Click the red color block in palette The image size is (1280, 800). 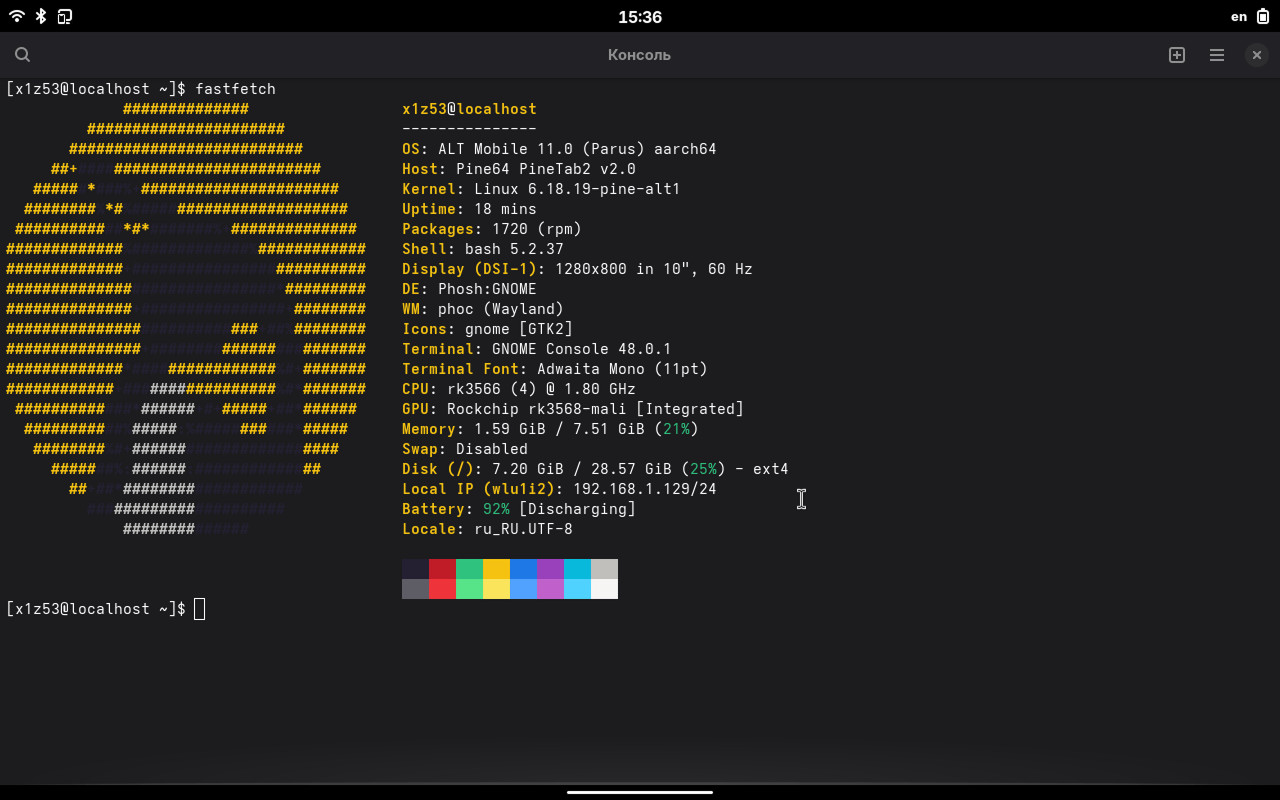[442, 569]
